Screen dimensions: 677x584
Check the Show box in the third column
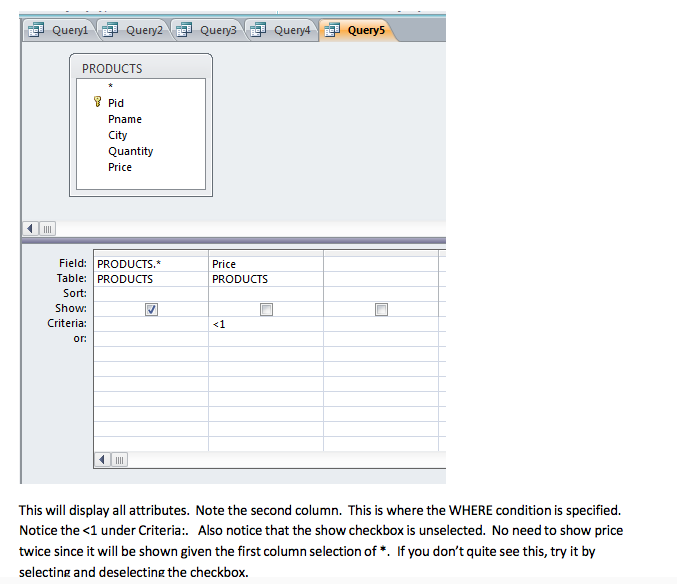pos(381,309)
